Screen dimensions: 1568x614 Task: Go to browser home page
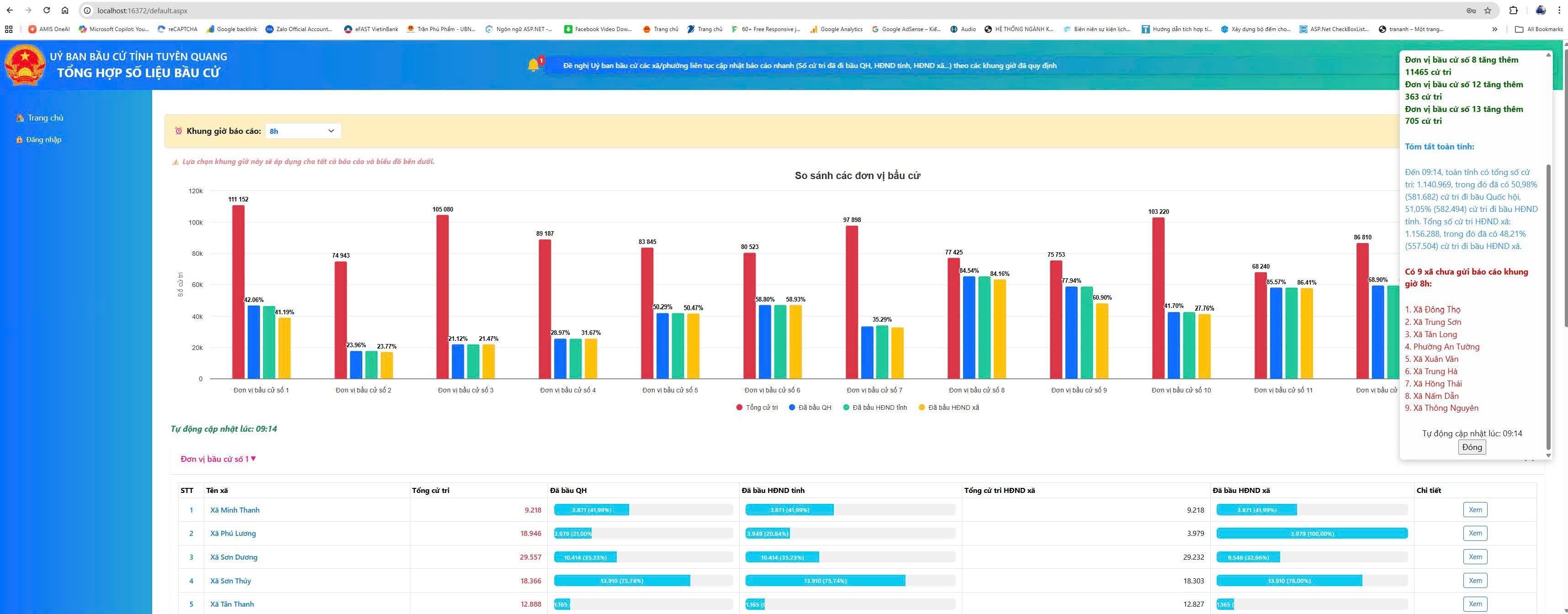(65, 11)
